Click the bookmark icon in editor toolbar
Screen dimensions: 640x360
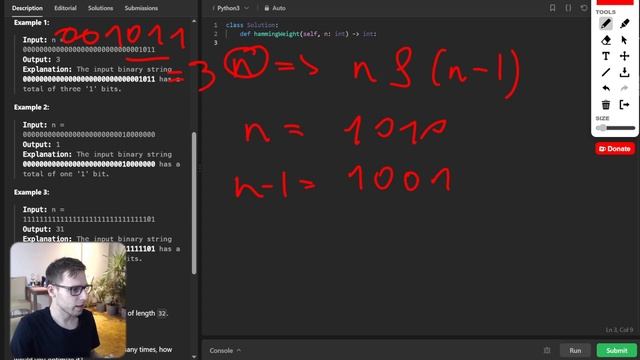pos(552,8)
